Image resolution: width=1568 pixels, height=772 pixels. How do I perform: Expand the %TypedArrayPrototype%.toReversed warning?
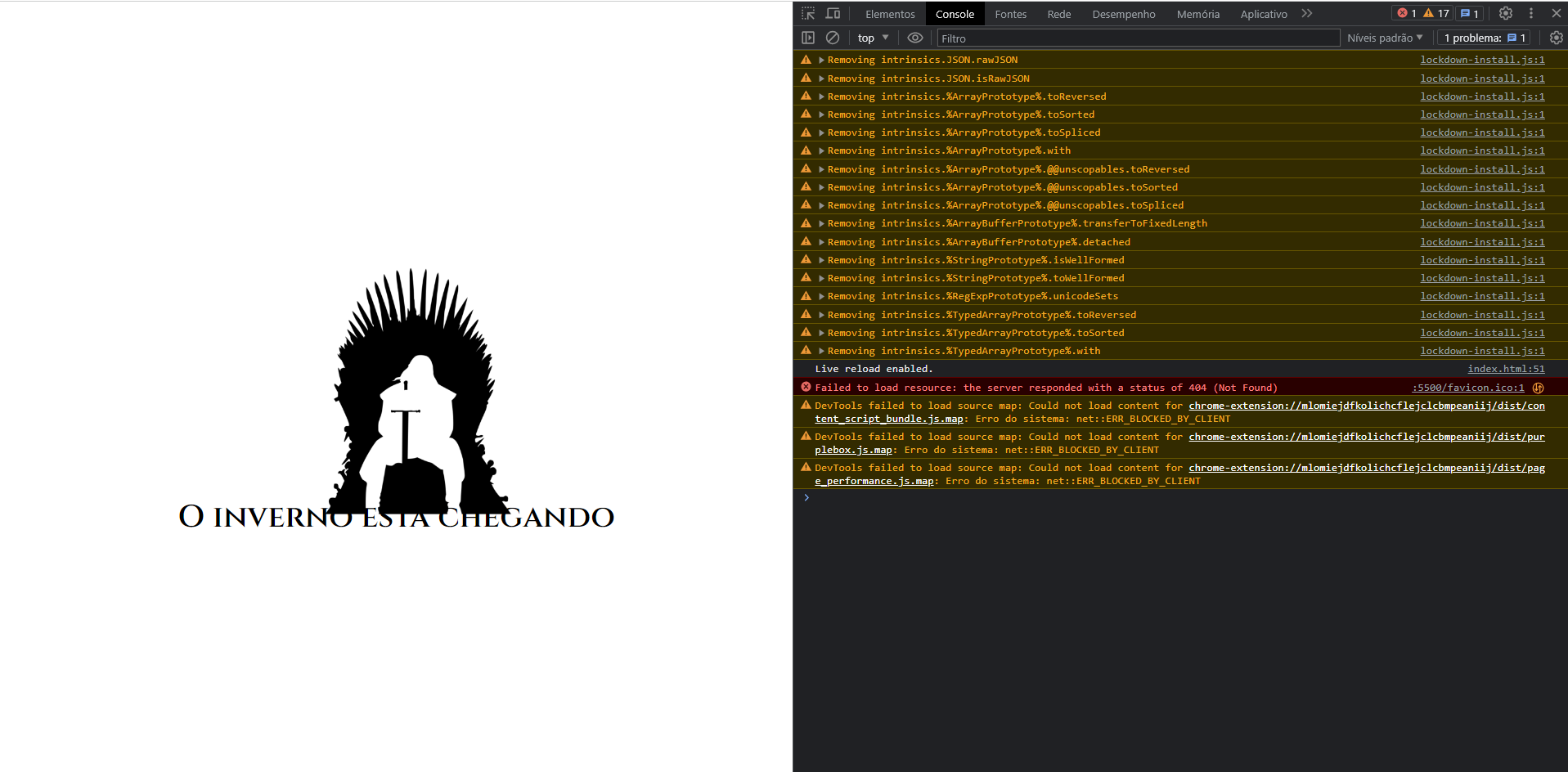(x=821, y=315)
